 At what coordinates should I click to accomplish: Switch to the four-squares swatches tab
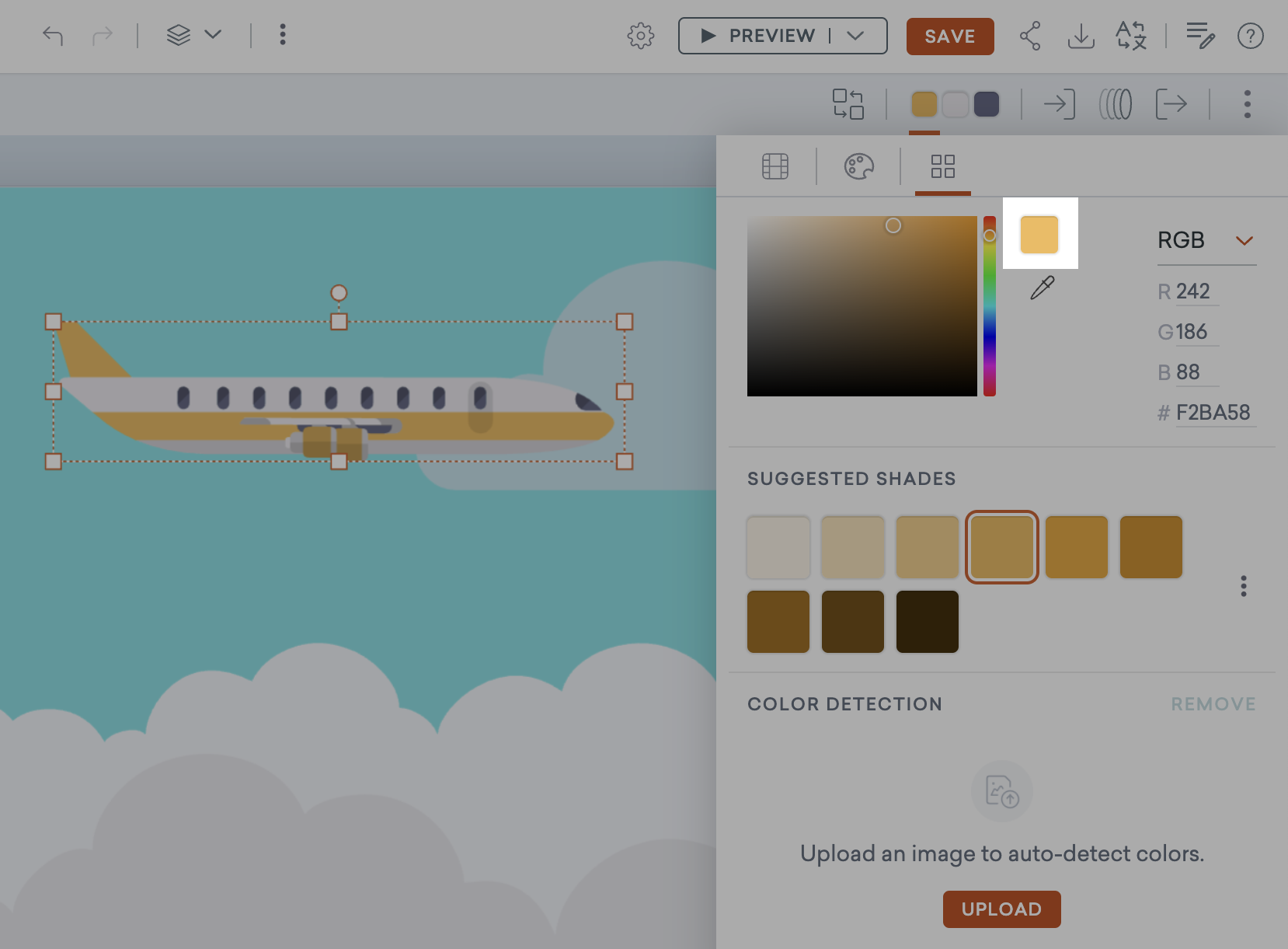point(943,166)
